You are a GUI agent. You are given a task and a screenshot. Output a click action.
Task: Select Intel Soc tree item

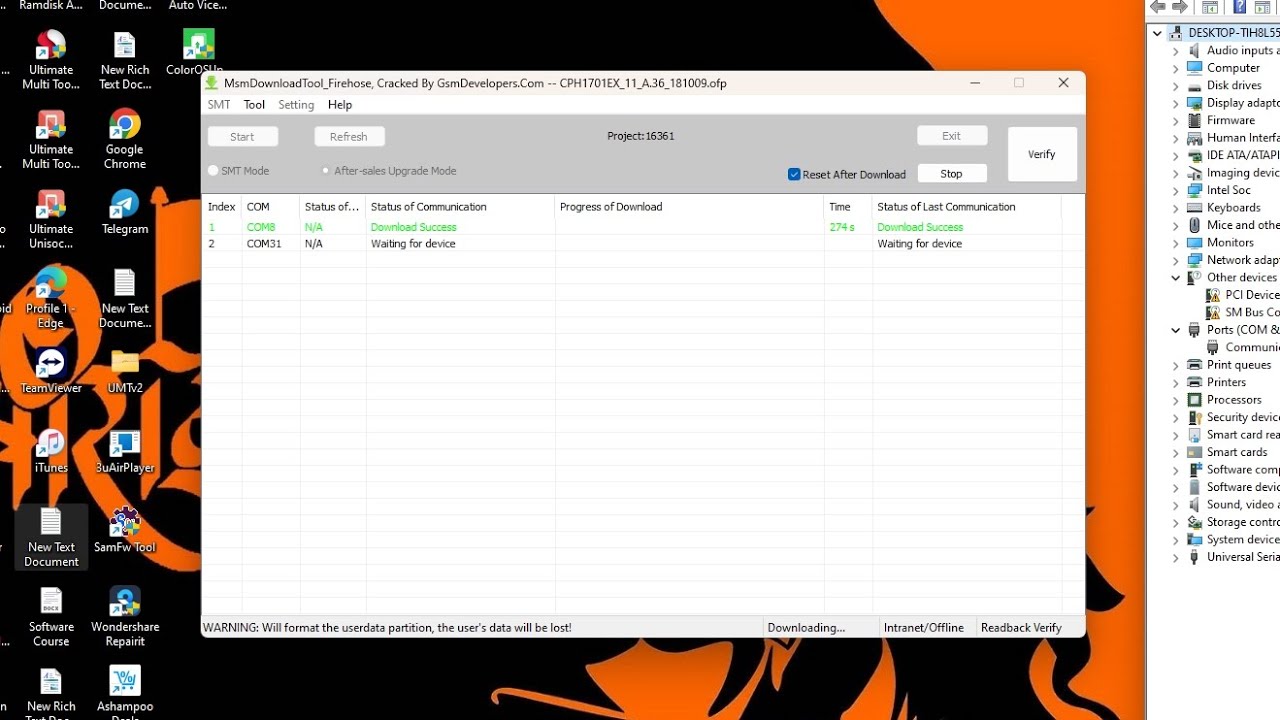click(1229, 191)
